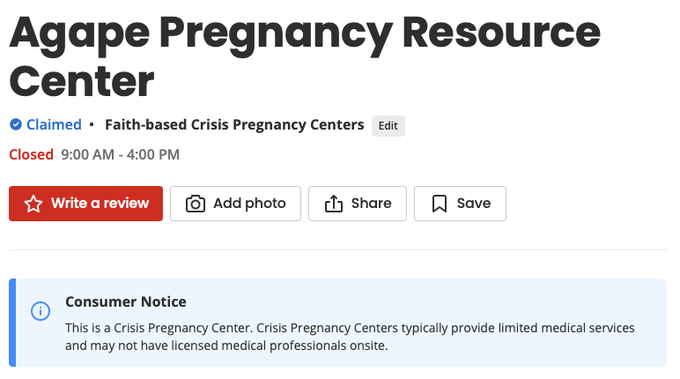Click the bullet separator after Claimed
Viewport: 680px width, 379px height.
92,125
